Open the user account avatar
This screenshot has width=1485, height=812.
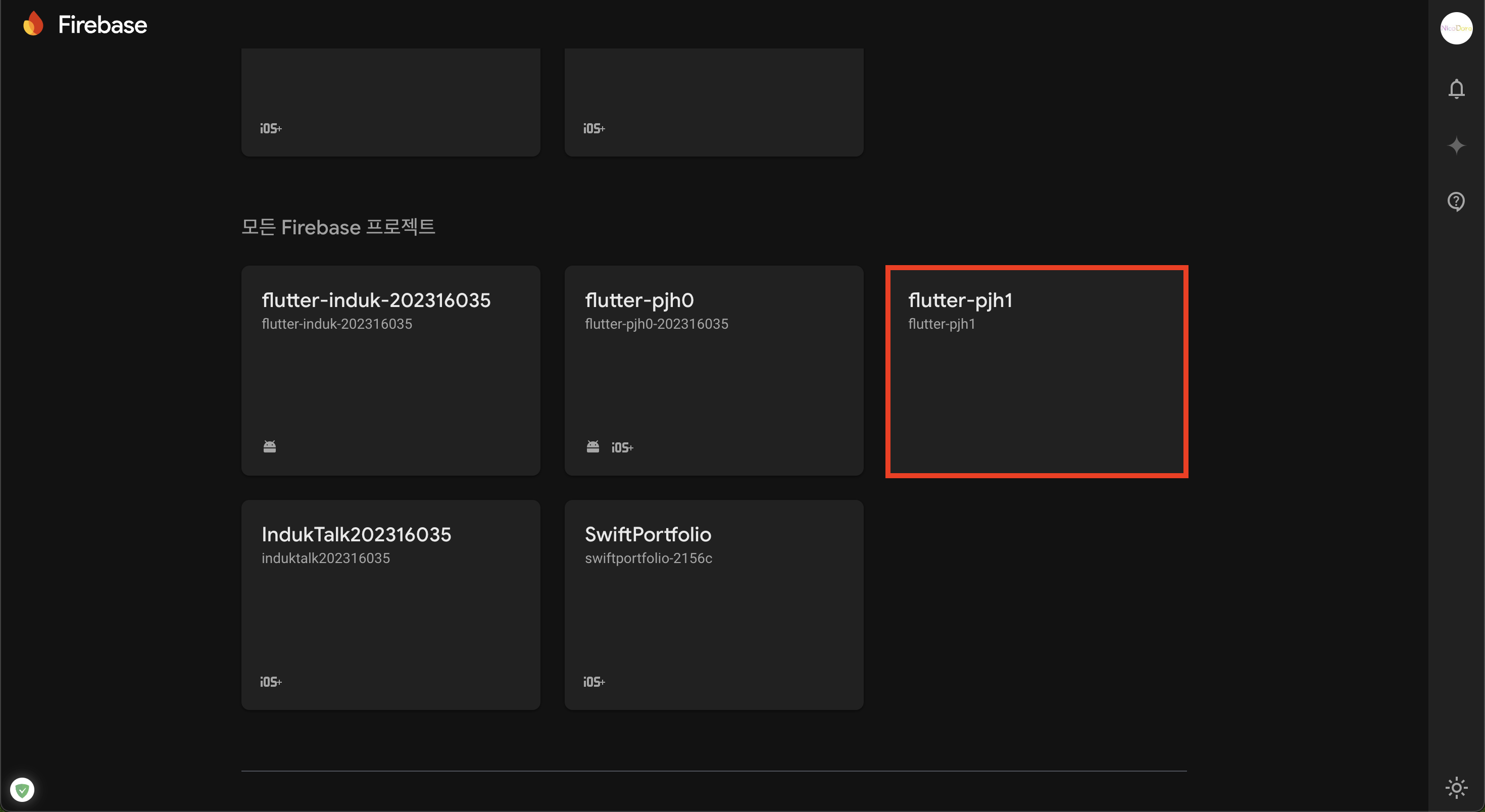coord(1456,28)
